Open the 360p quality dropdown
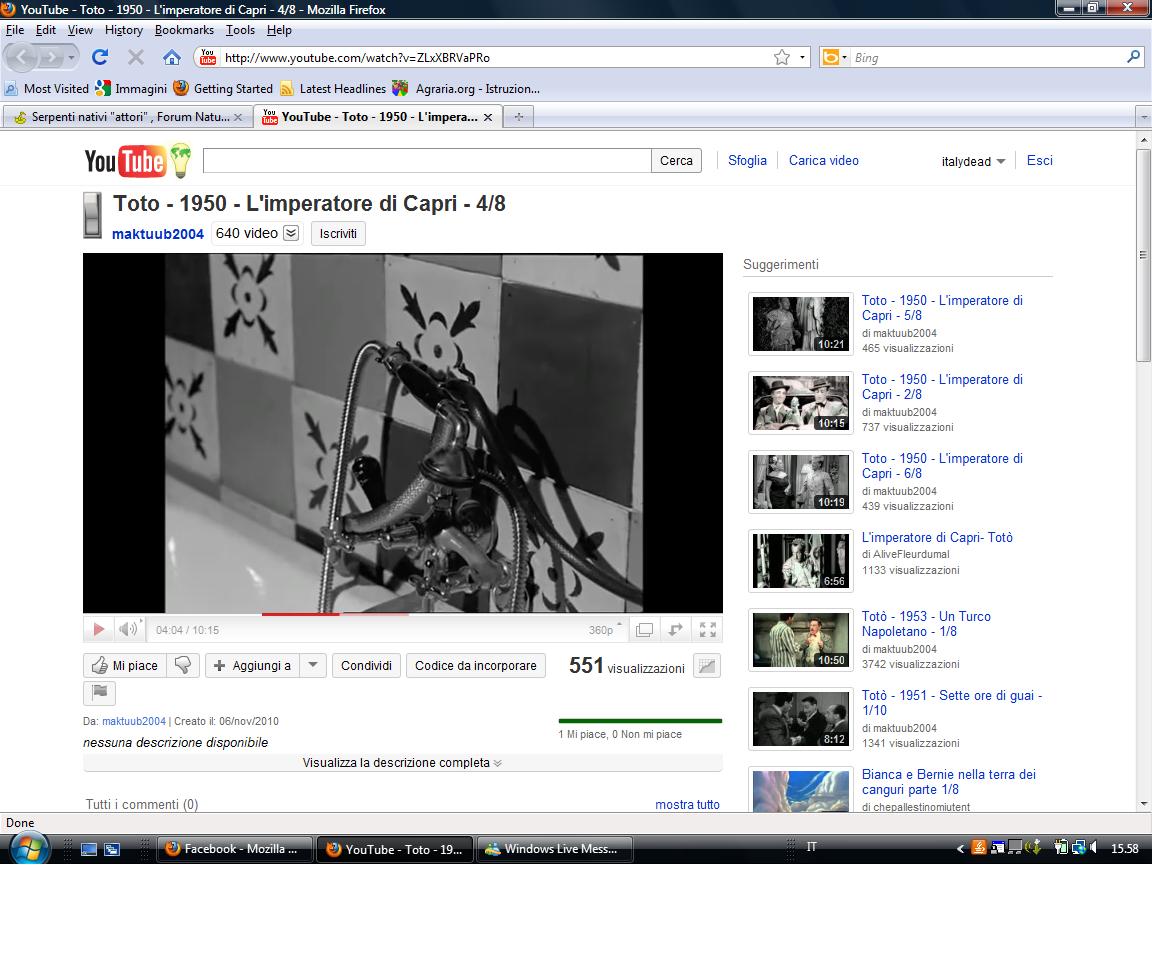Image resolution: width=1152 pixels, height=959 pixels. [x=605, y=629]
